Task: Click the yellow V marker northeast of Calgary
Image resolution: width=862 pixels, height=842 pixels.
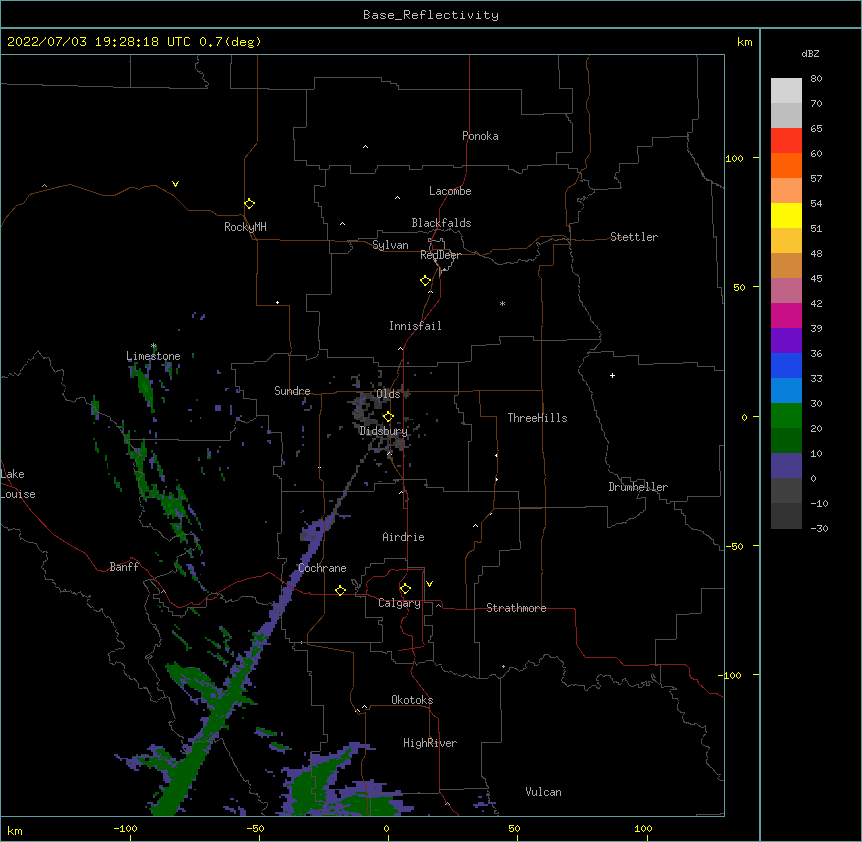Action: pyautogui.click(x=429, y=584)
